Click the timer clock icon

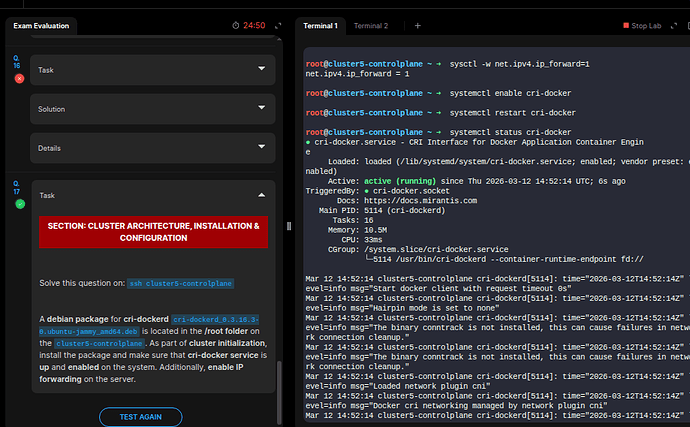[236, 25]
